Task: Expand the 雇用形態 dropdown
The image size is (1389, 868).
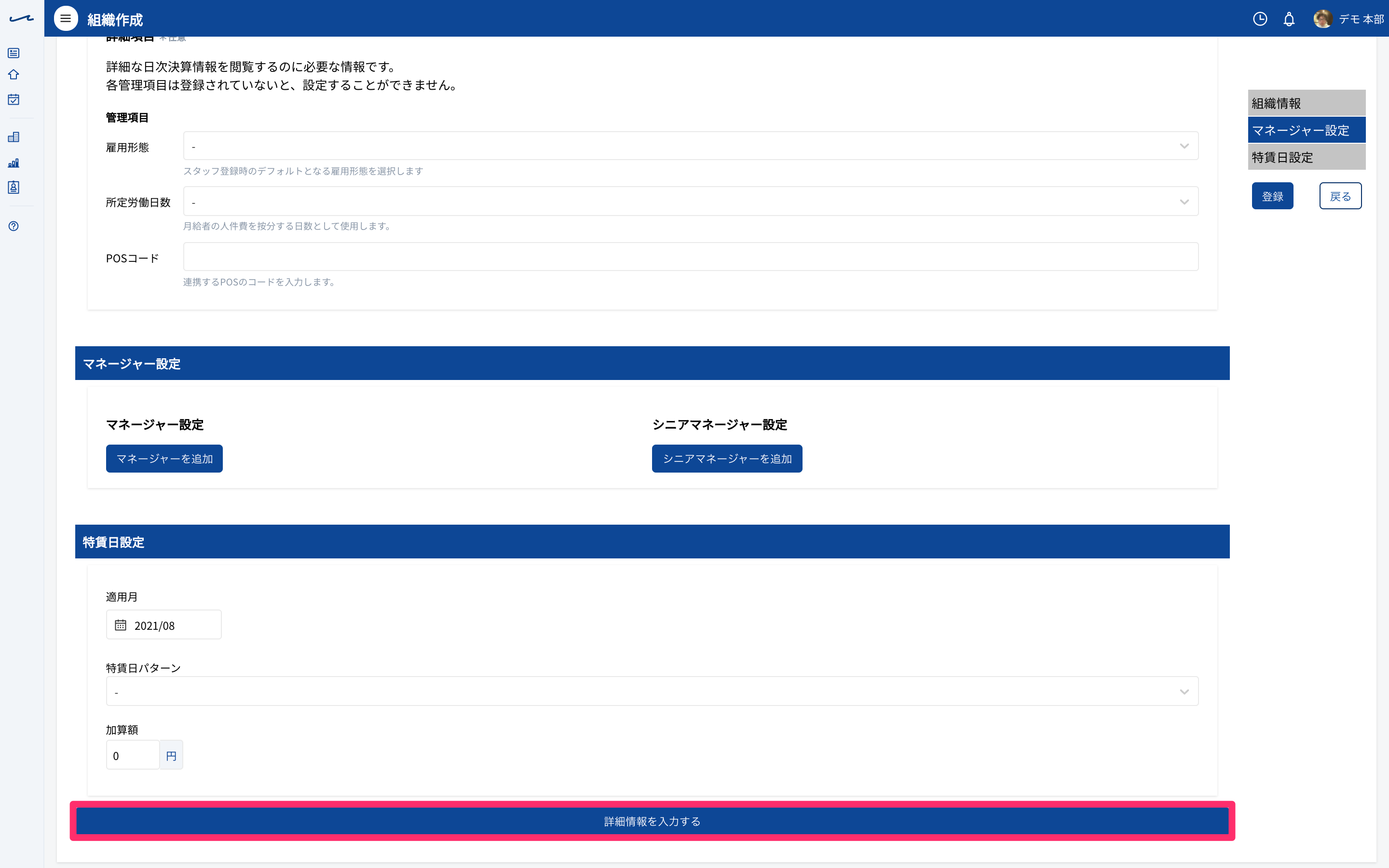Action: click(691, 146)
